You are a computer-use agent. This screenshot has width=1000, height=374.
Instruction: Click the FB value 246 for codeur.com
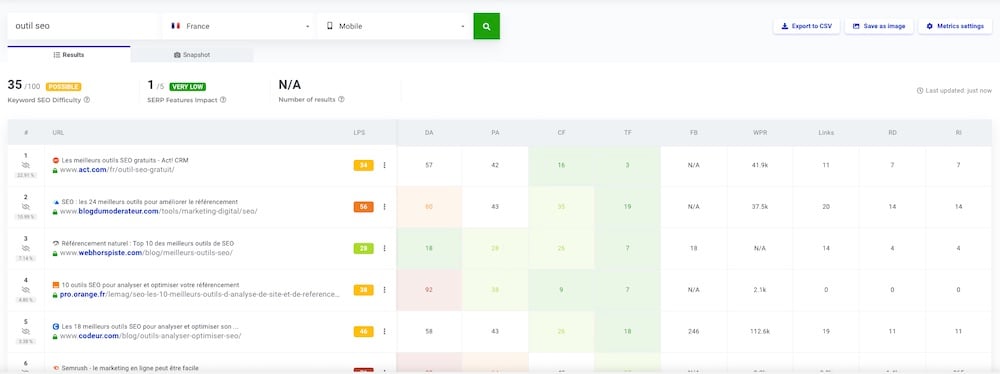pos(693,331)
